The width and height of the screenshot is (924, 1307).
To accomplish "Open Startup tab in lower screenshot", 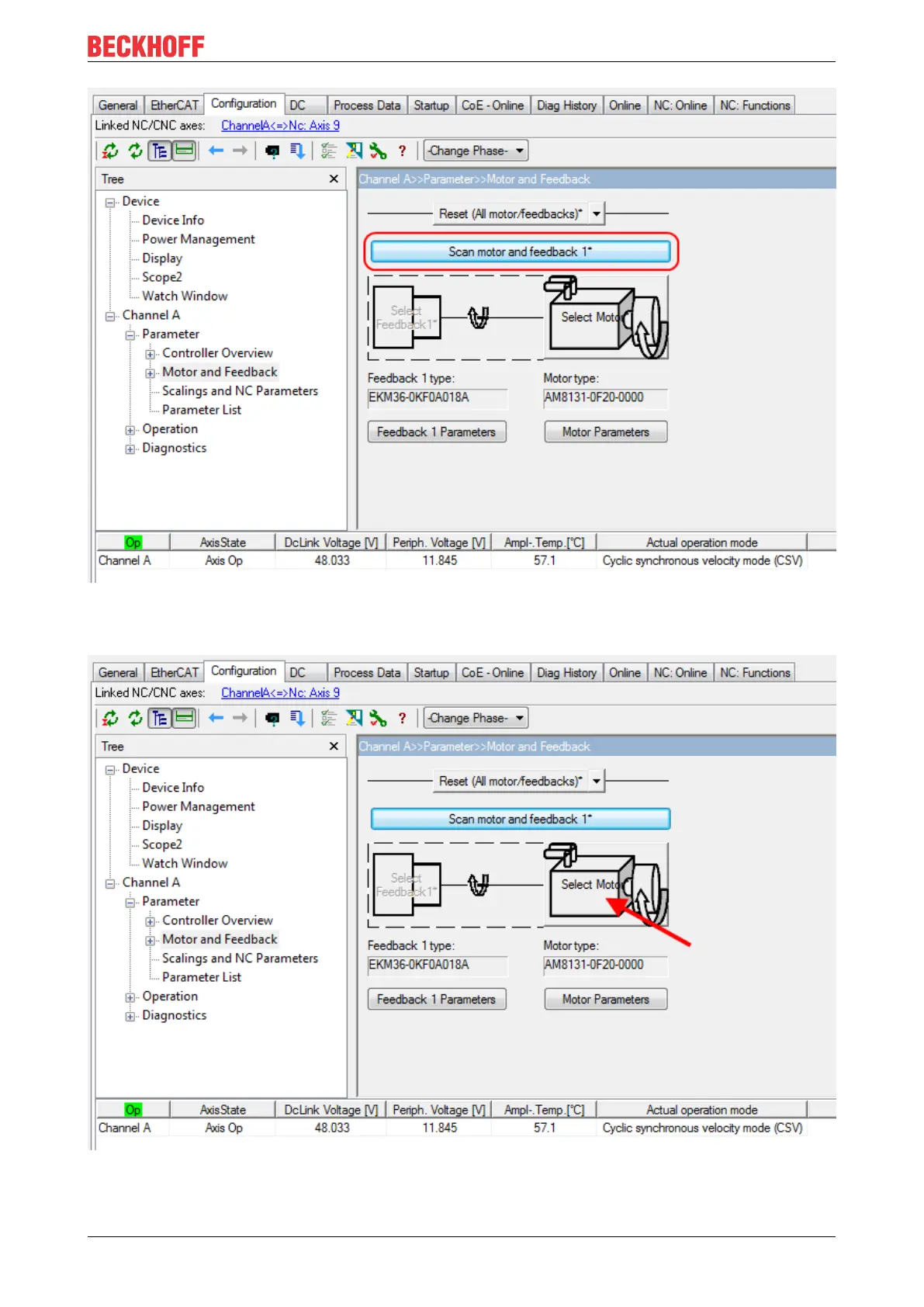I will point(431,672).
